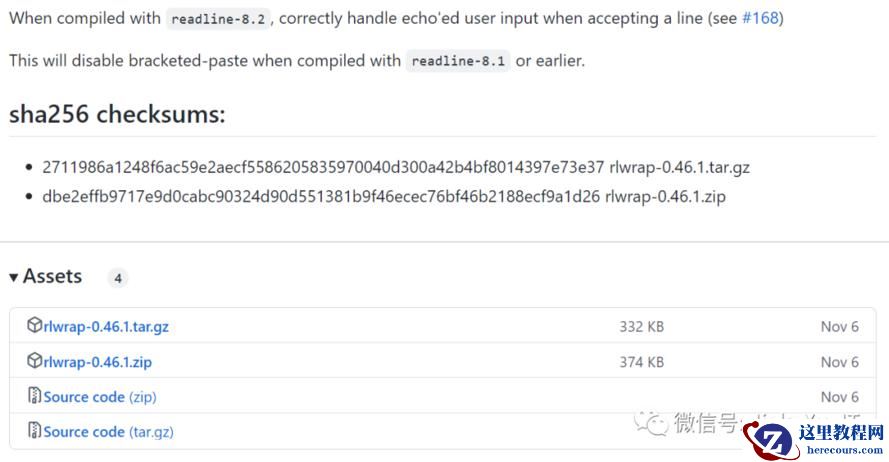Click the sha256 checksums heading

point(117,114)
